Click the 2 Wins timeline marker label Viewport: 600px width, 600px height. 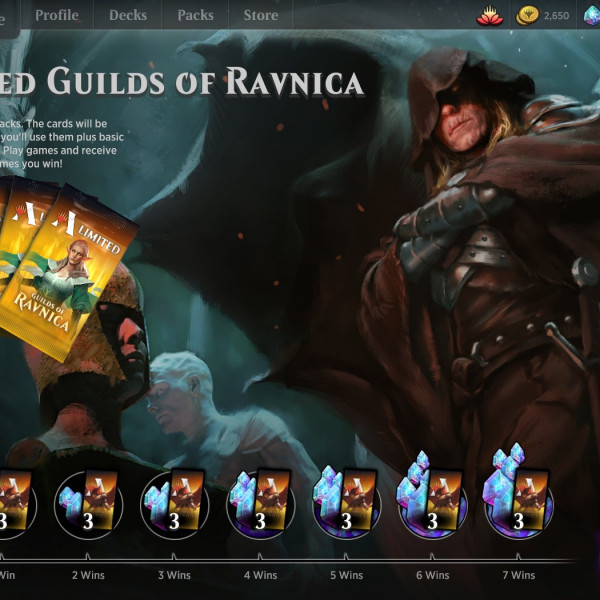click(88, 575)
